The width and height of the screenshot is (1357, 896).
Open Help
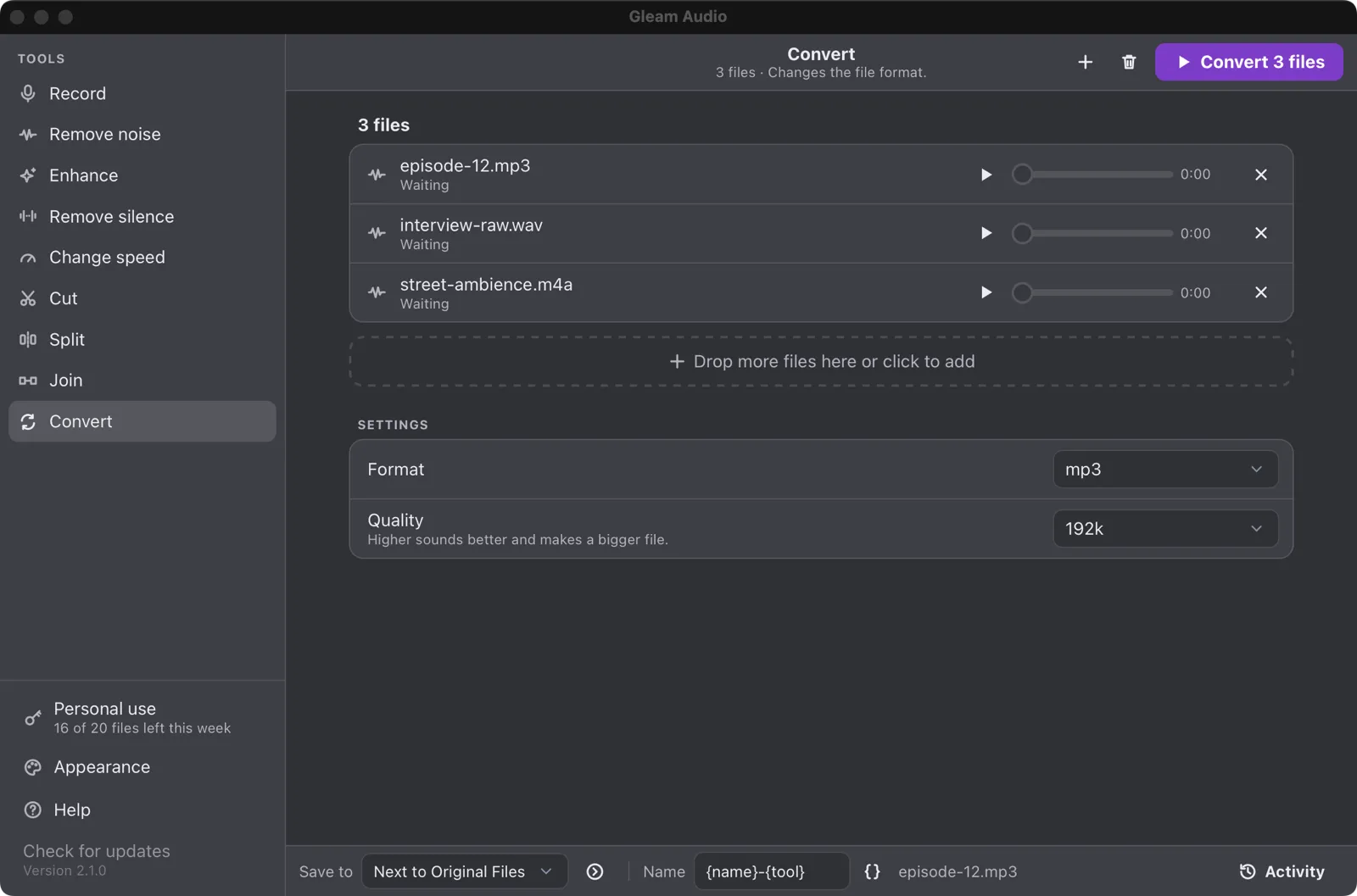point(142,810)
